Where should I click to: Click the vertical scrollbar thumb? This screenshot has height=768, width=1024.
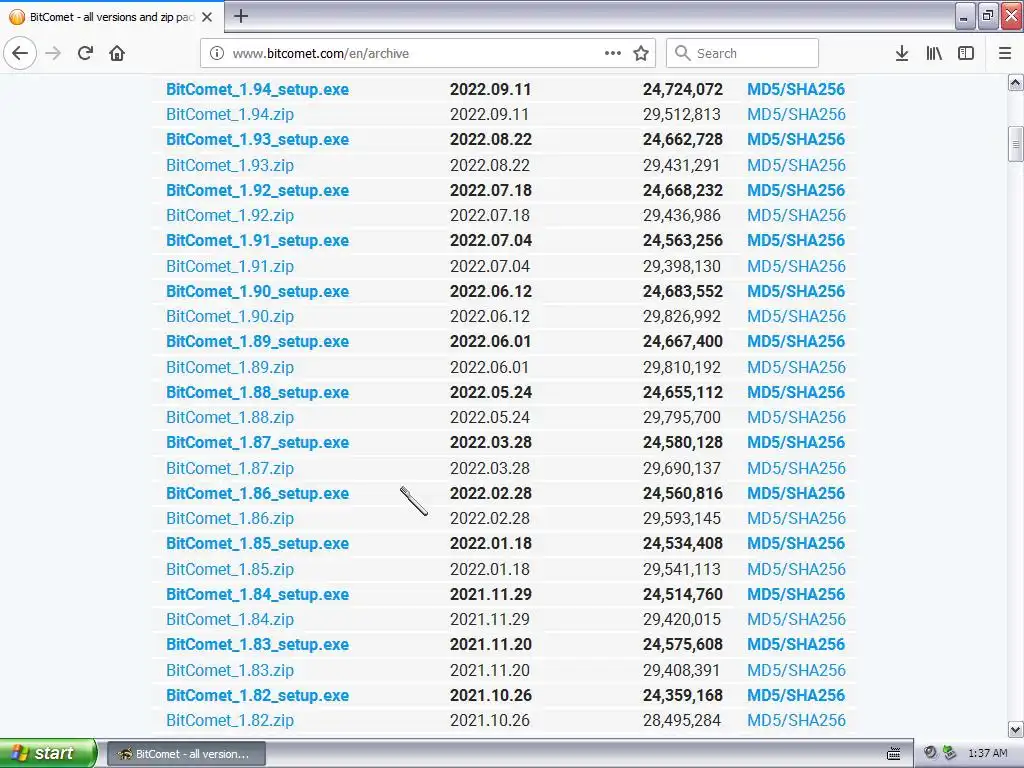(1016, 144)
